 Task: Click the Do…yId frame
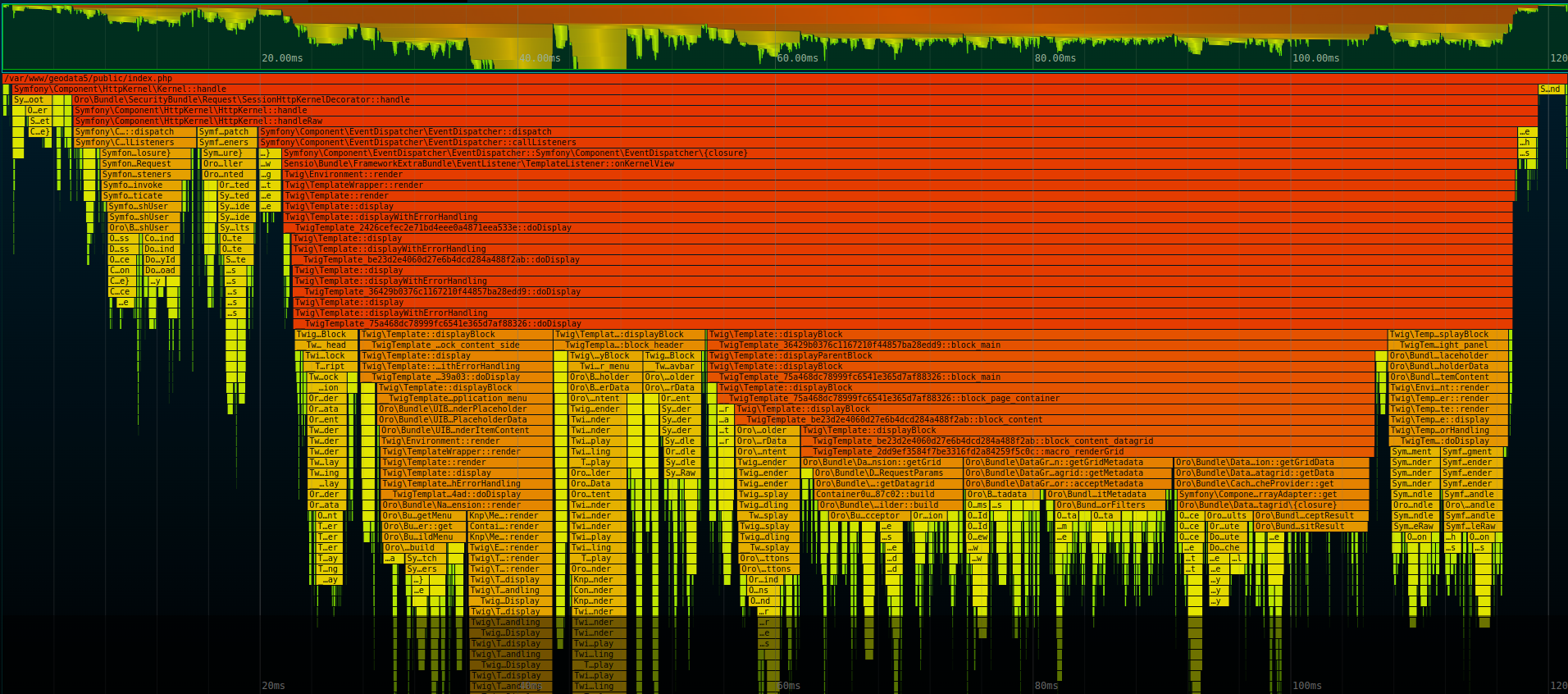pos(161,260)
